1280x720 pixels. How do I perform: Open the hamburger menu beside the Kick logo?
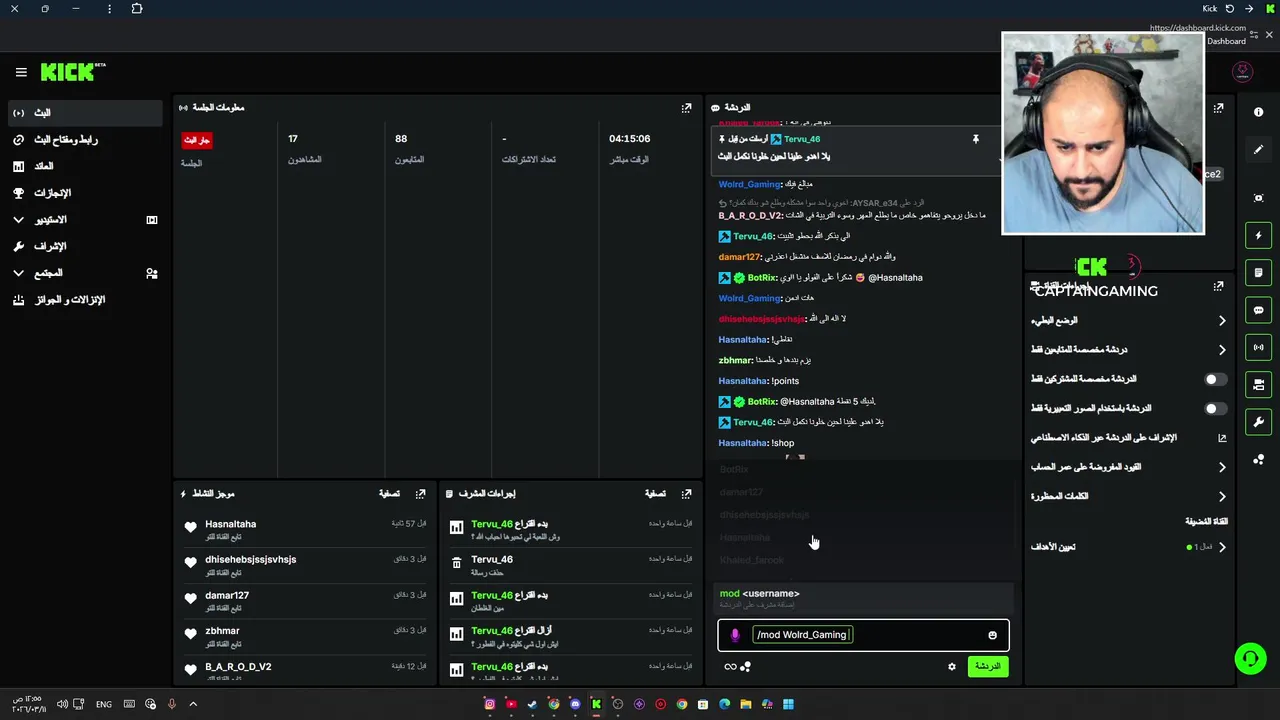[x=21, y=72]
